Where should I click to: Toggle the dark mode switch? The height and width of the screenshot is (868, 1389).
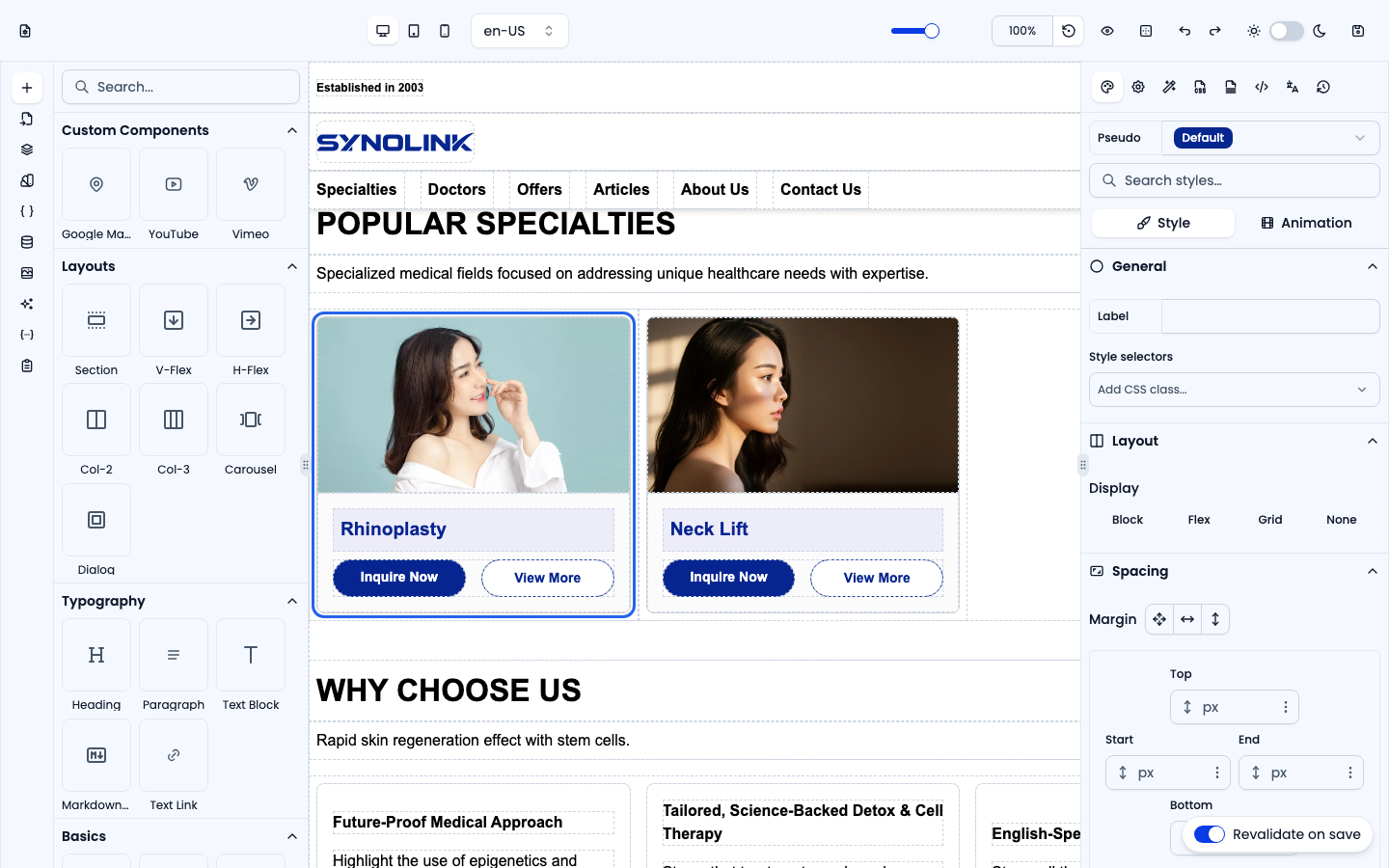[x=1287, y=31]
